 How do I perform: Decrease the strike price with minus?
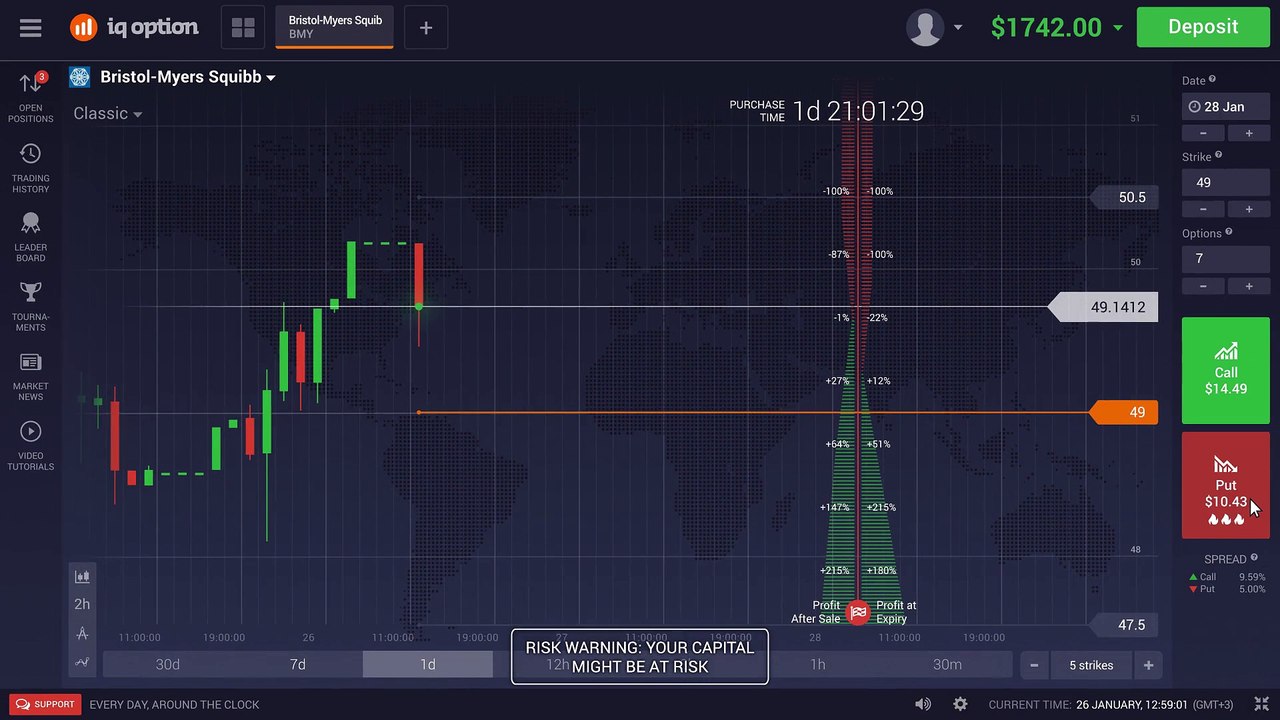[1203, 209]
